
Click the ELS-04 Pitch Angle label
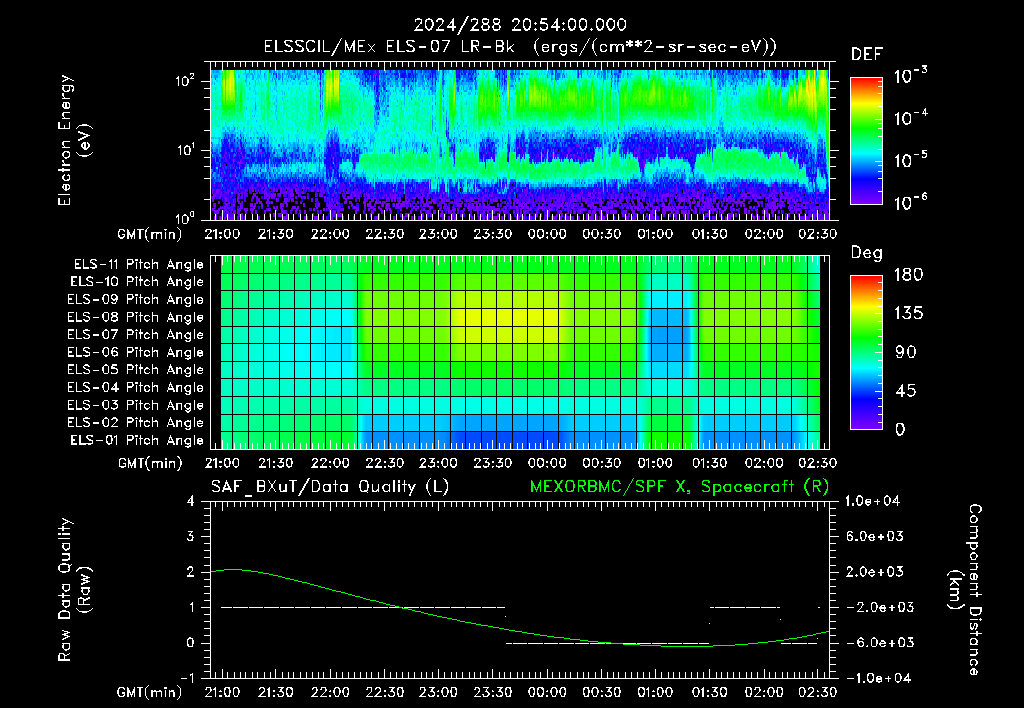point(135,387)
